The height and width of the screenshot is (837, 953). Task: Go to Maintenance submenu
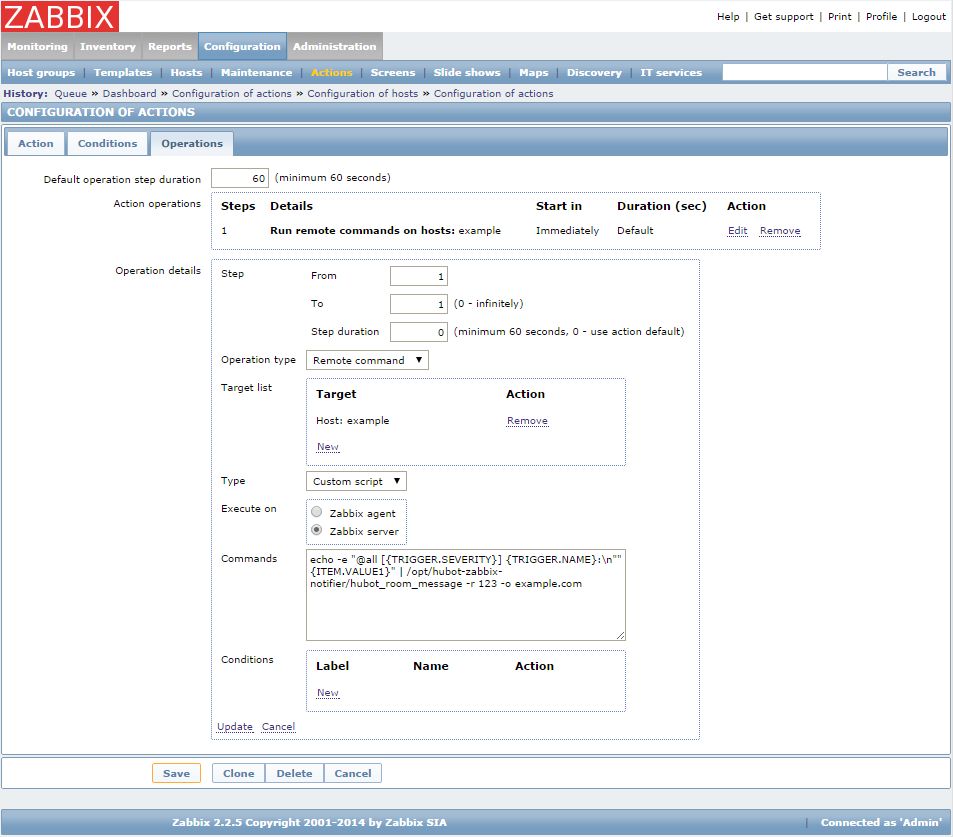click(x=256, y=72)
